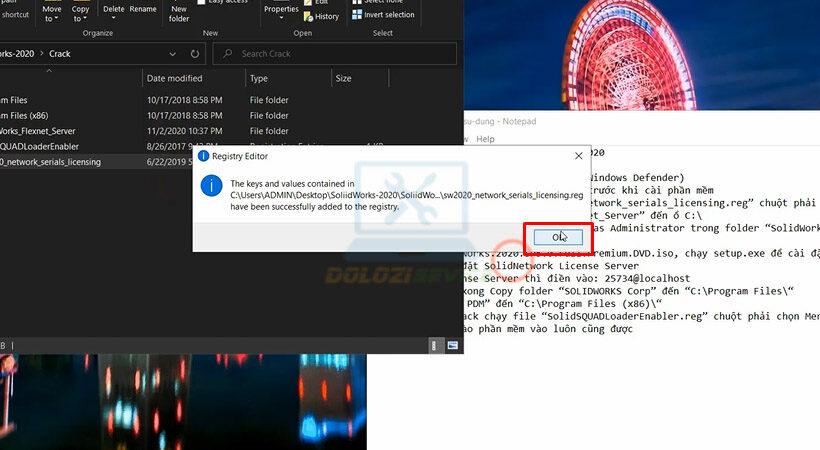Select the Works_Flexnet_Server folder
Screen dimensions: 820x450
point(38,130)
